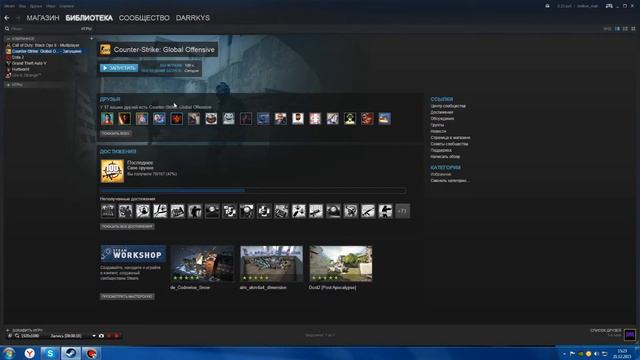Open the recorder dropdown arrow
640x360 pixels.
tap(94, 336)
